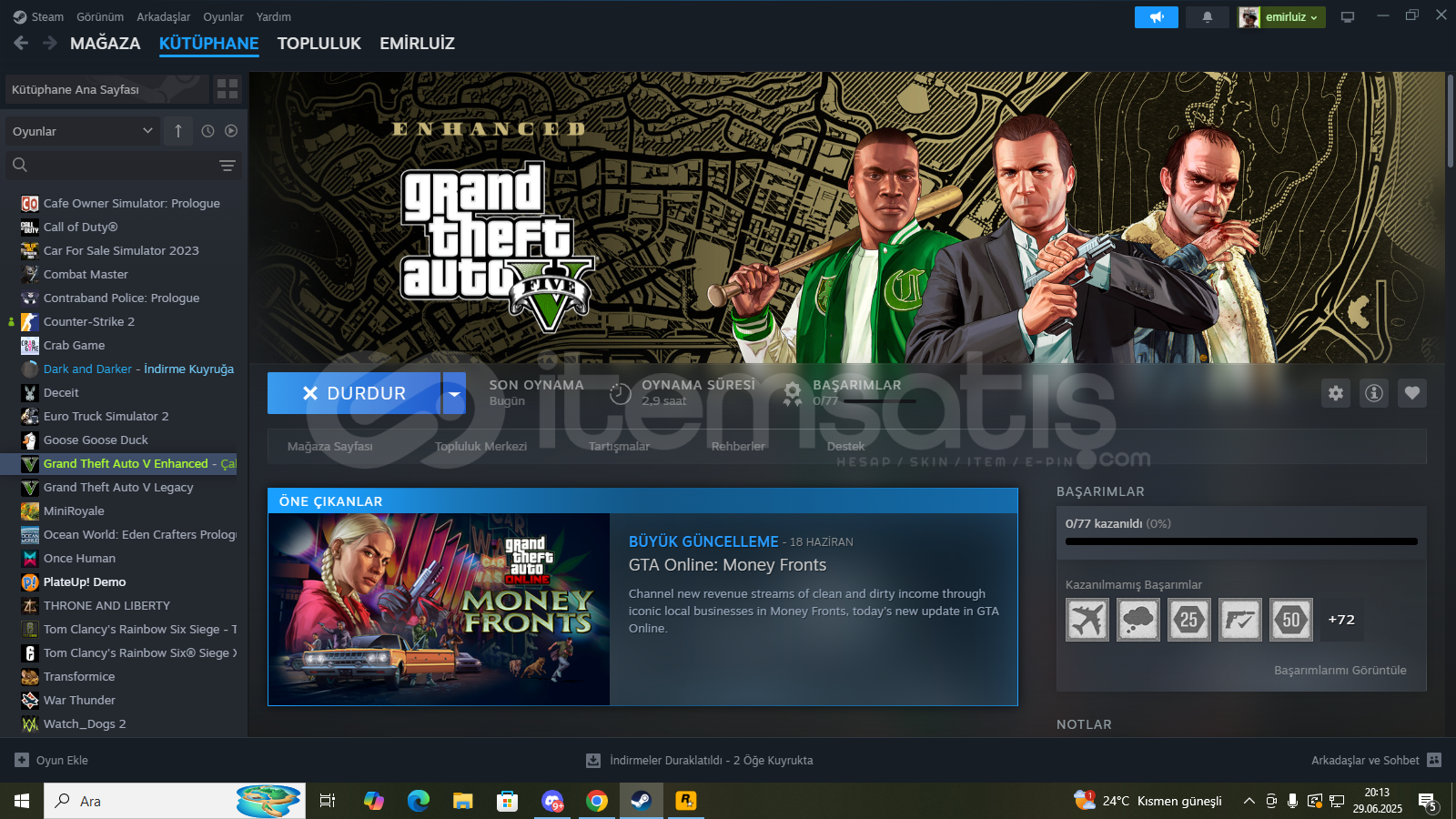1456x819 pixels.
Task: Click Kütüphane Ana Sayfası button
Action: 106,89
